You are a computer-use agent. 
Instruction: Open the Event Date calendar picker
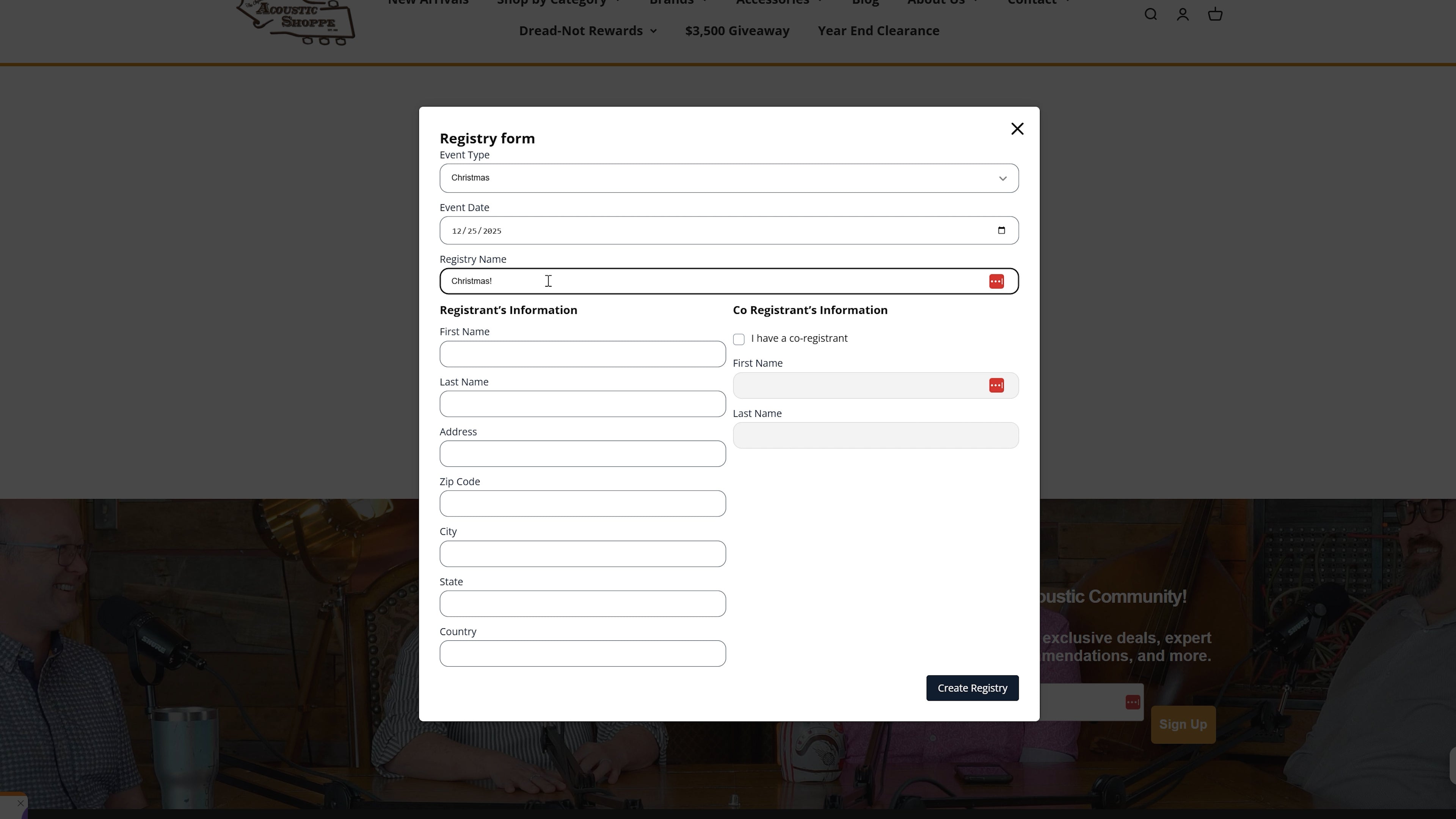(1001, 230)
